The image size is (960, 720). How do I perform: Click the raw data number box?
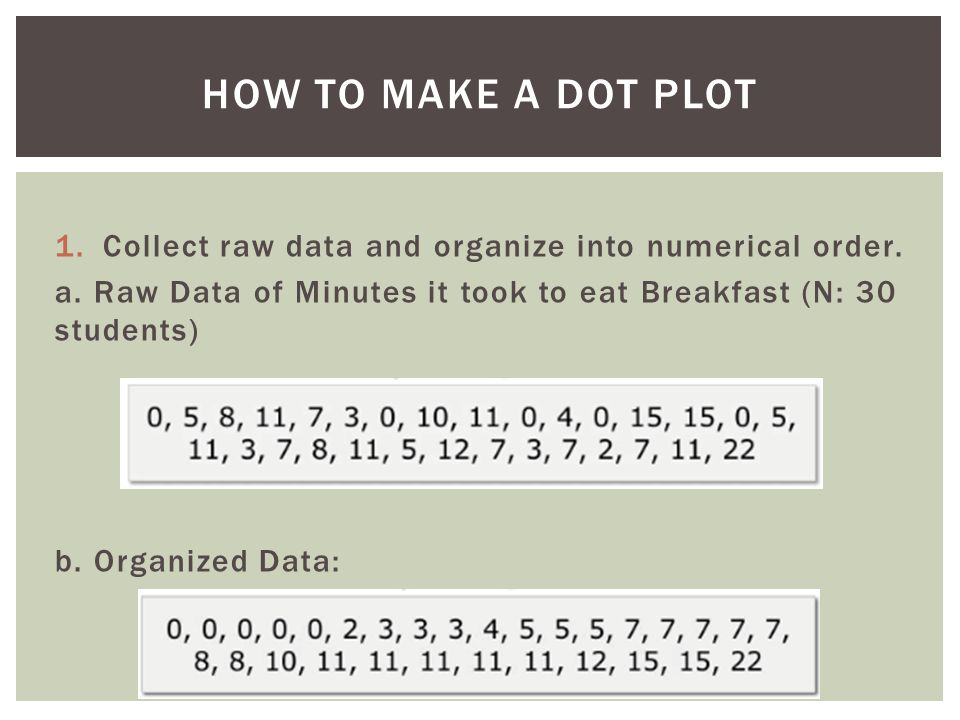pos(472,433)
